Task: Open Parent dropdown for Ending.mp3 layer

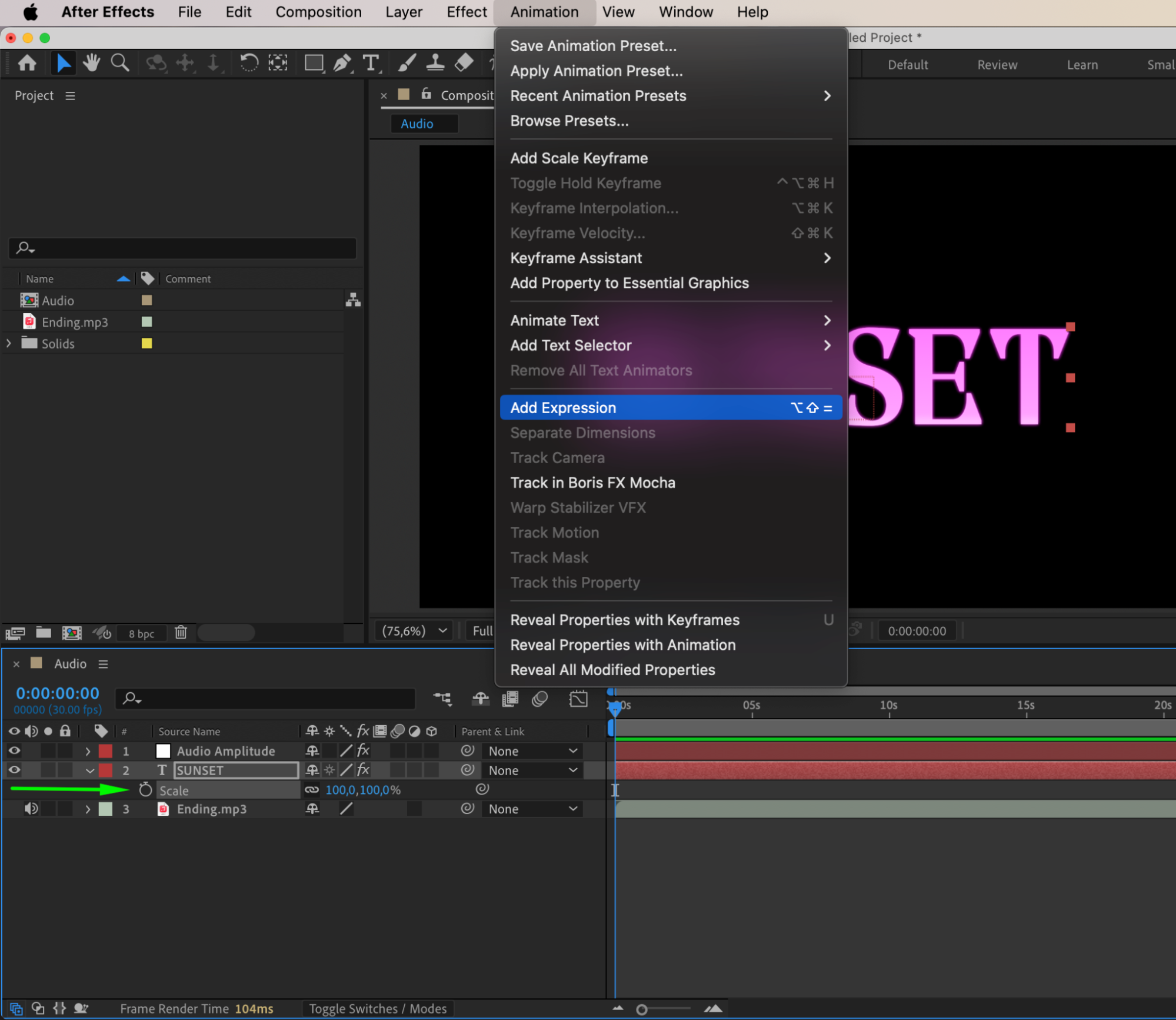Action: (x=532, y=809)
